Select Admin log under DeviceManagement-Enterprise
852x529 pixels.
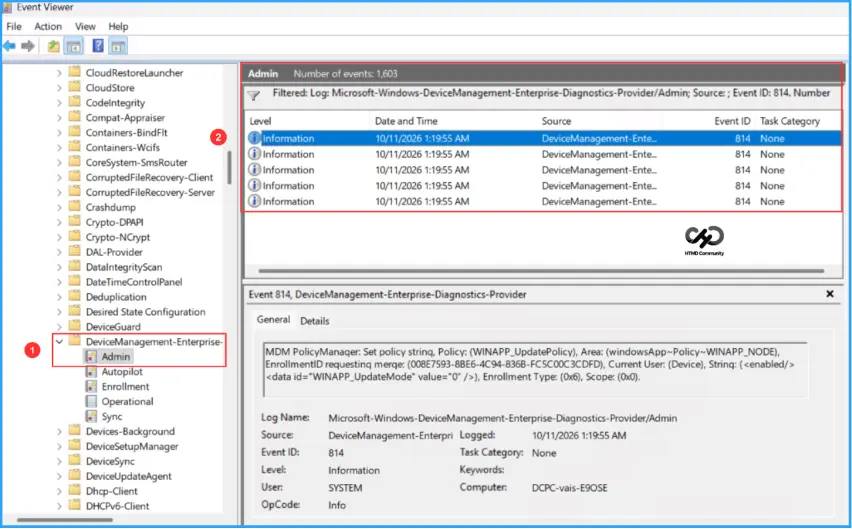[x=116, y=356]
